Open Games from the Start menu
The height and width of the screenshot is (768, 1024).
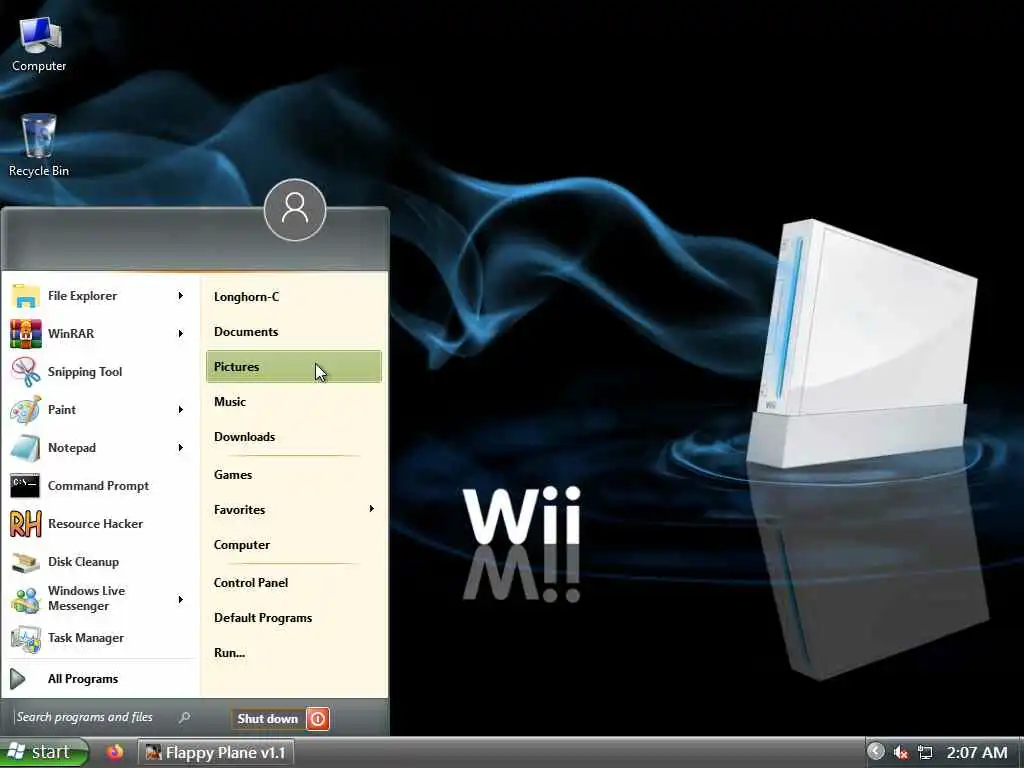tap(294, 475)
